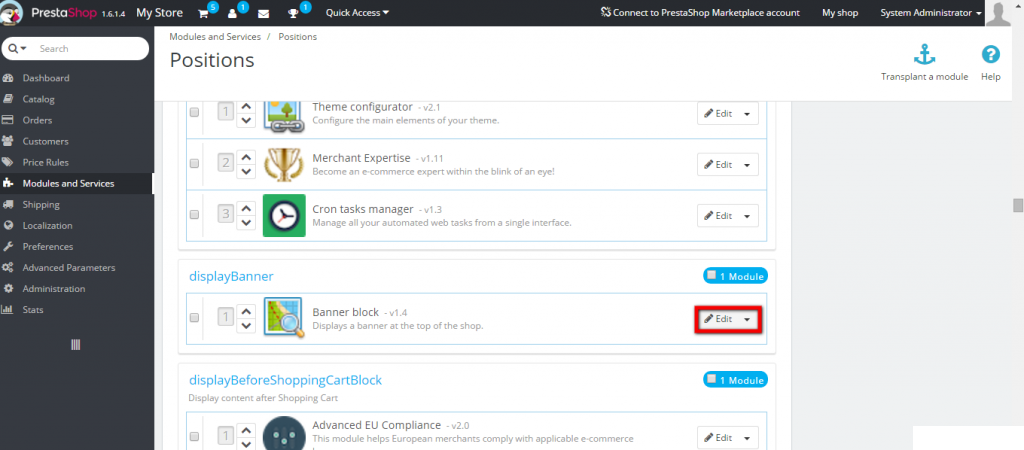Click the Modules and Services breadcrumb

point(215,37)
